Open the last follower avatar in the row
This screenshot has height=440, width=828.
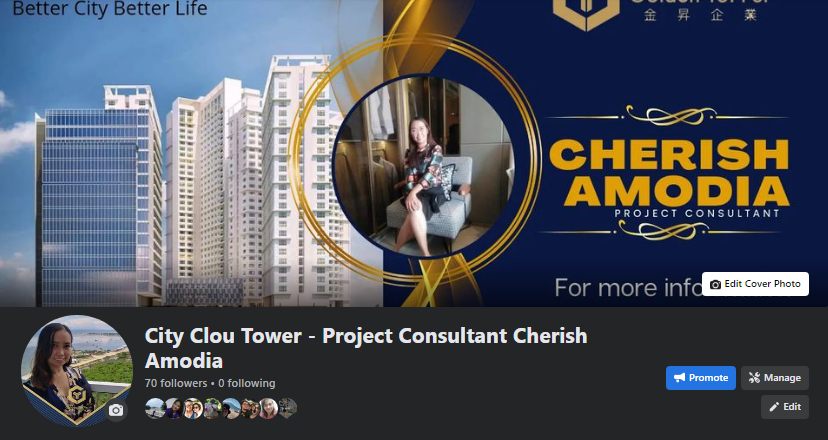point(287,408)
